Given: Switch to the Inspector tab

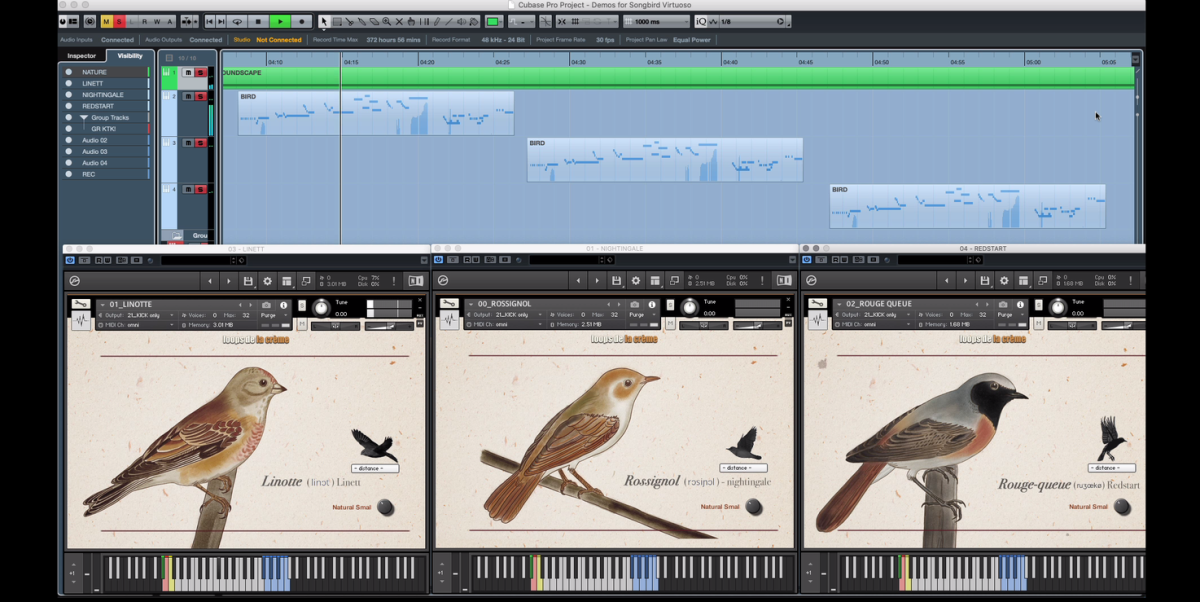Looking at the screenshot, I should (82, 56).
